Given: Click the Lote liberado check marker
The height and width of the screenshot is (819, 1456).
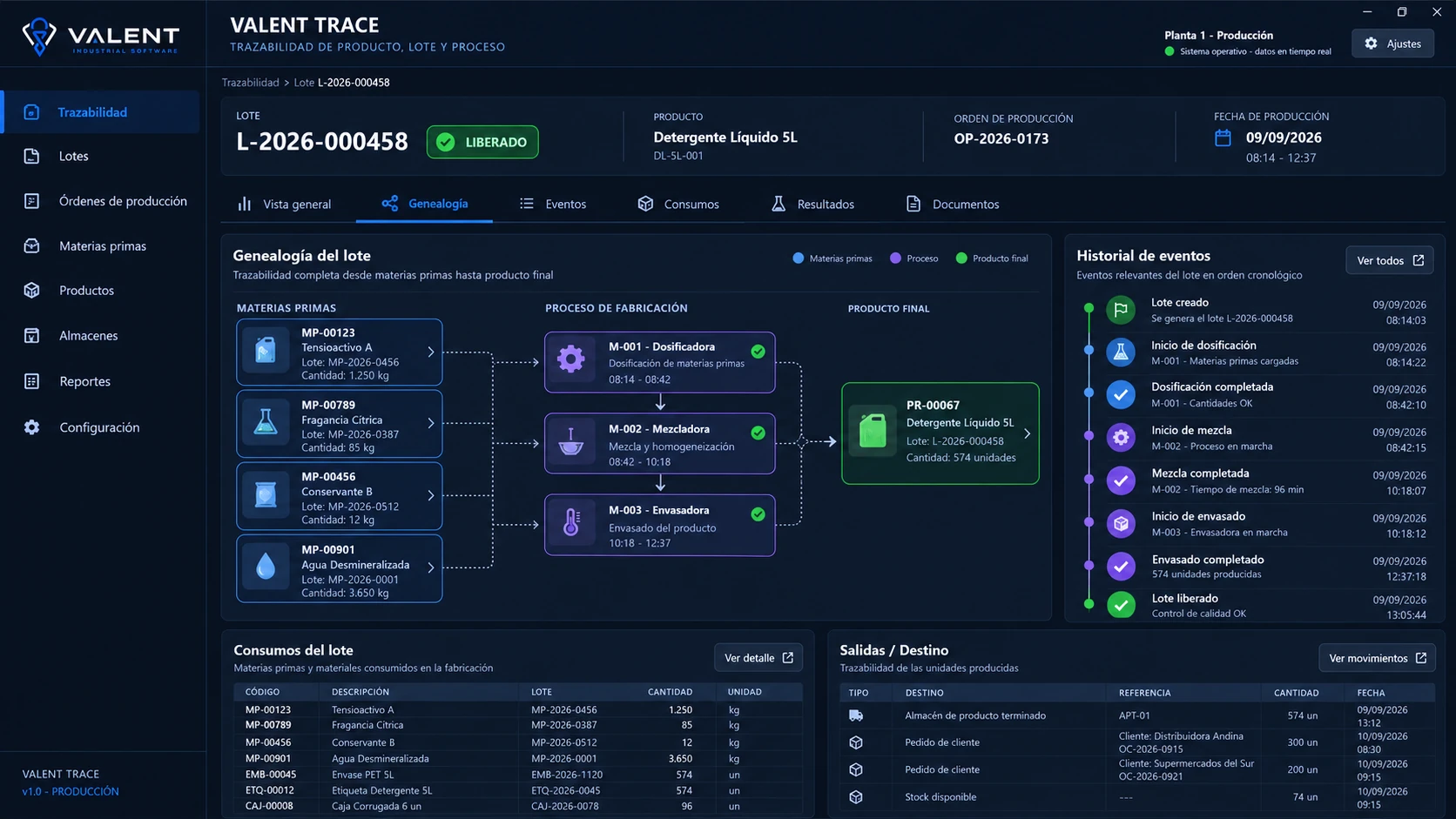Looking at the screenshot, I should 1121,605.
